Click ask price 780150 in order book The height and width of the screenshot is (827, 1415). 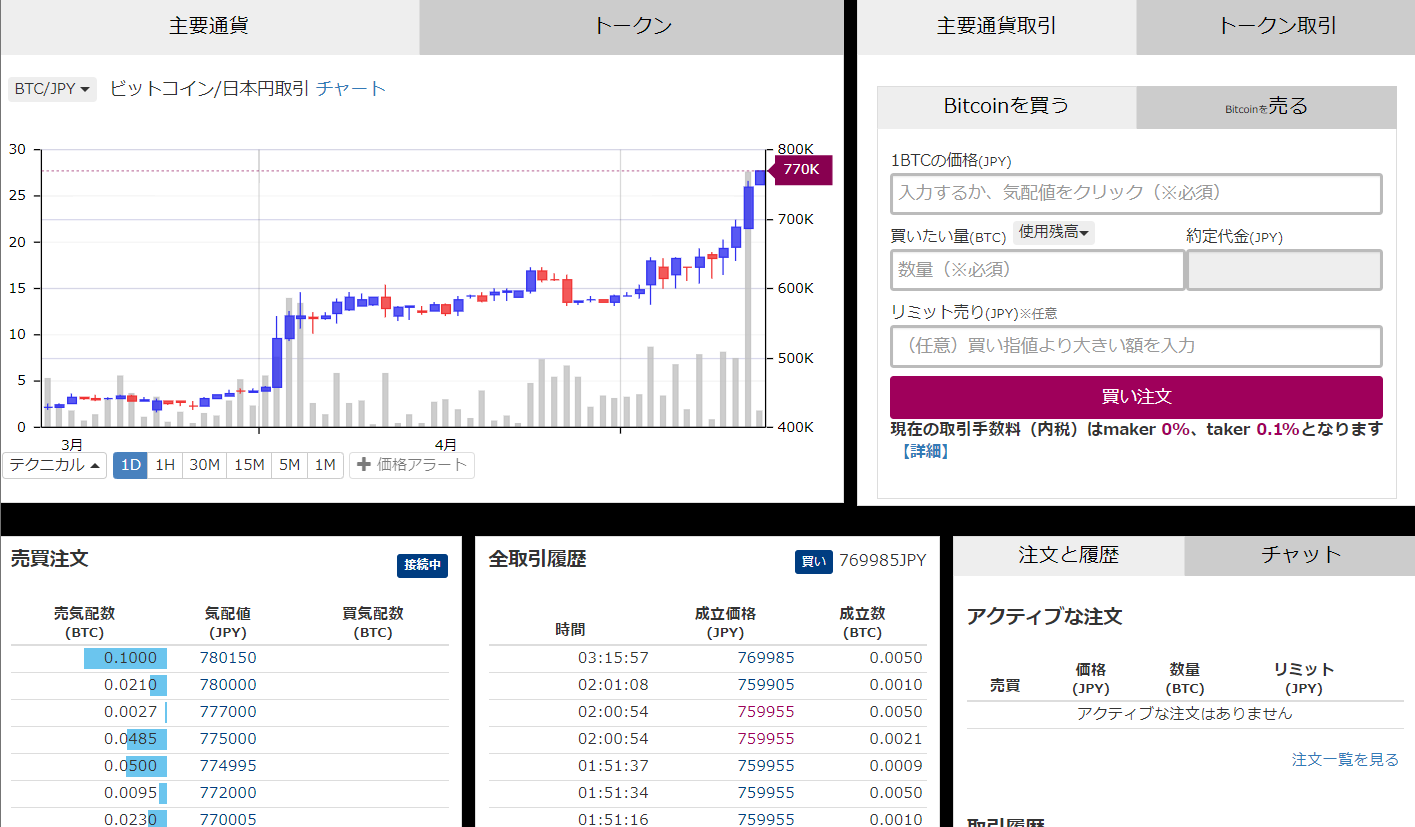[228, 658]
